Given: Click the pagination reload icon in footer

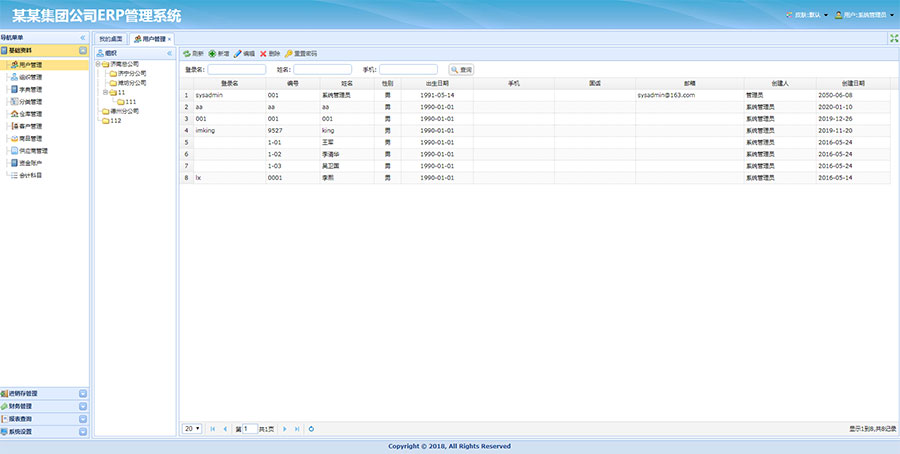Looking at the screenshot, I should [311, 428].
